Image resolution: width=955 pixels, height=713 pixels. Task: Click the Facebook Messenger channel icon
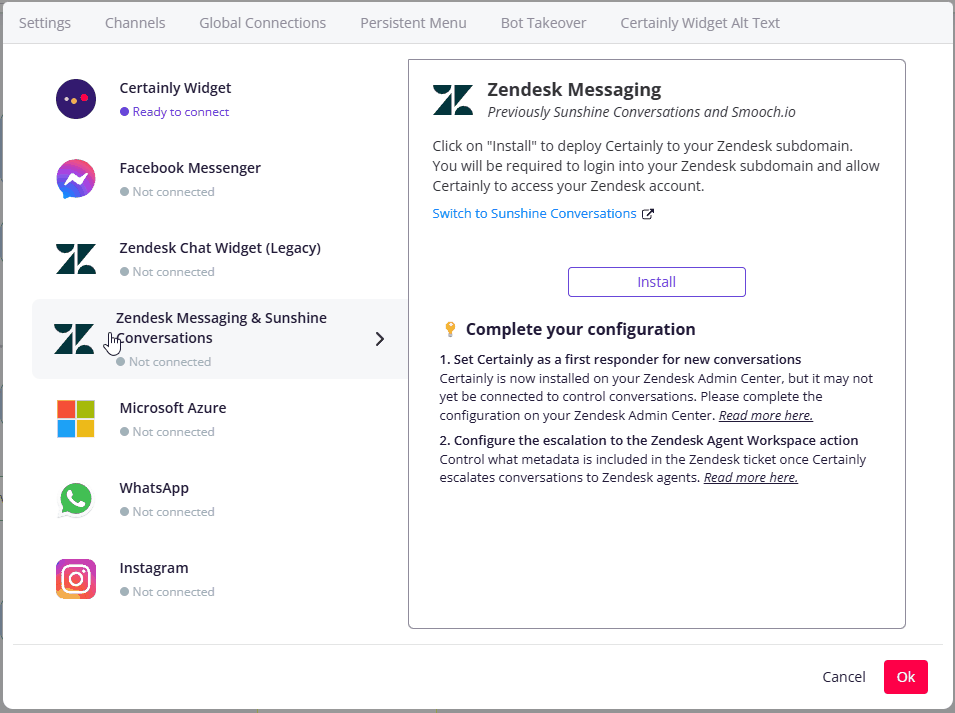pos(76,179)
